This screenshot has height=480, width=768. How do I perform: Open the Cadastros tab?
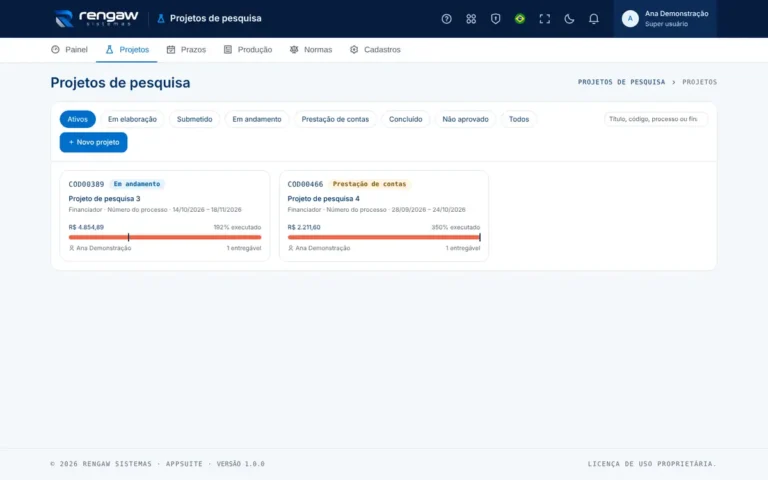click(x=375, y=49)
